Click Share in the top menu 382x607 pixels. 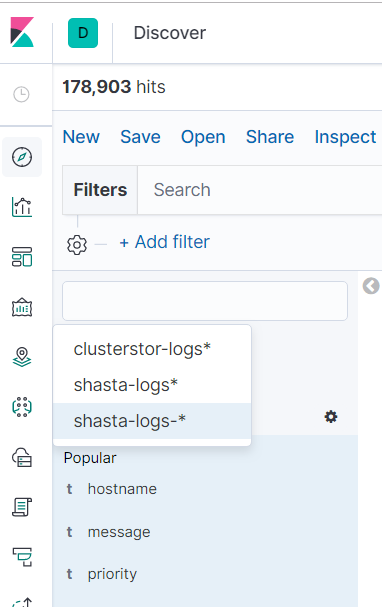[270, 137]
